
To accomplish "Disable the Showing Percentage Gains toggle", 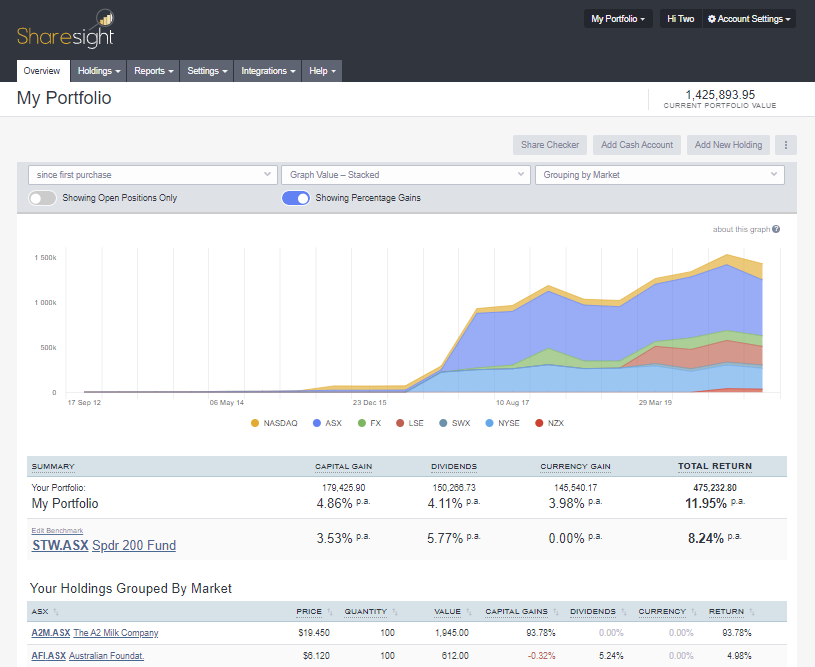I will coord(296,198).
